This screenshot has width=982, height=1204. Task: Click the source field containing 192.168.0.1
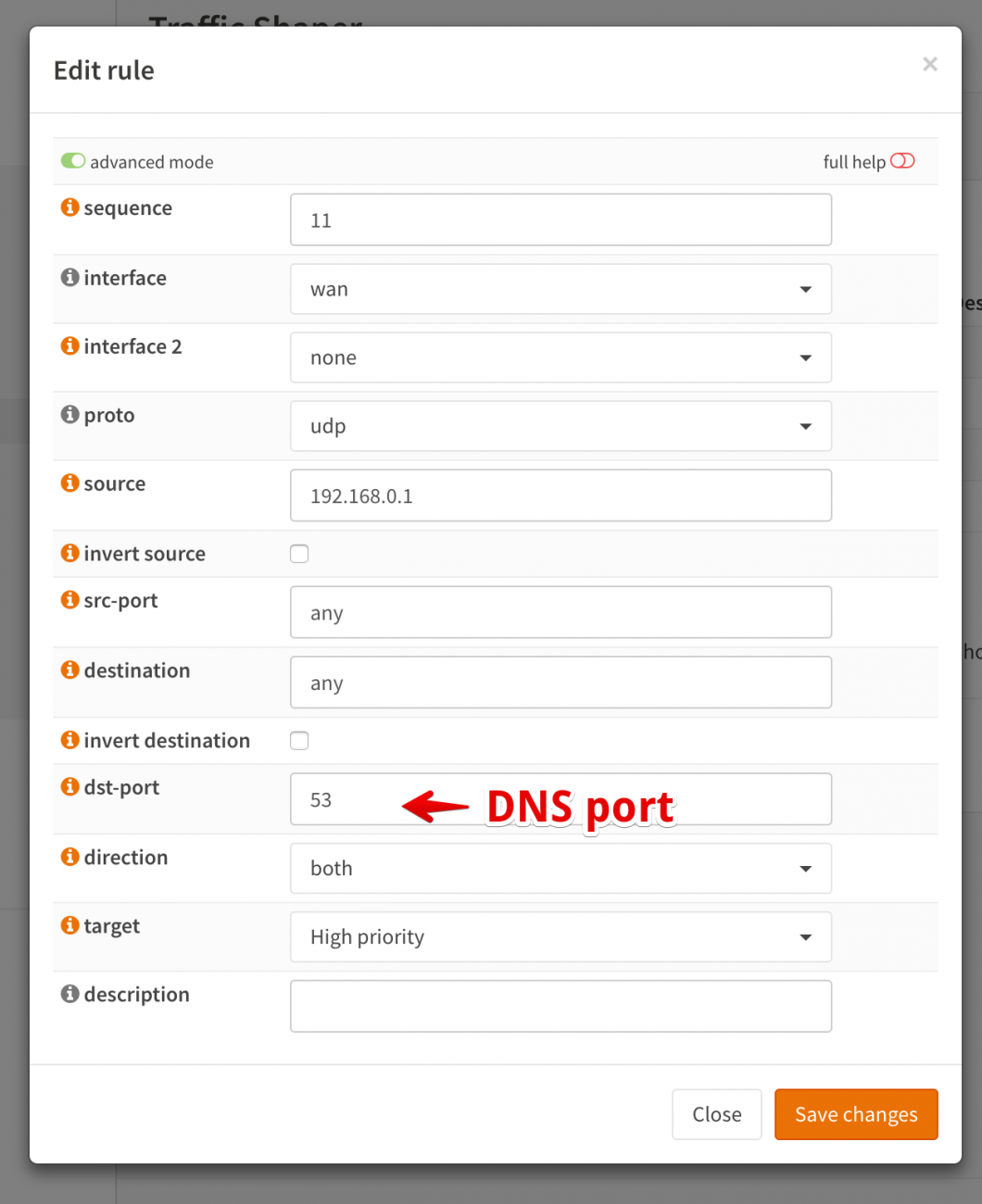[560, 495]
